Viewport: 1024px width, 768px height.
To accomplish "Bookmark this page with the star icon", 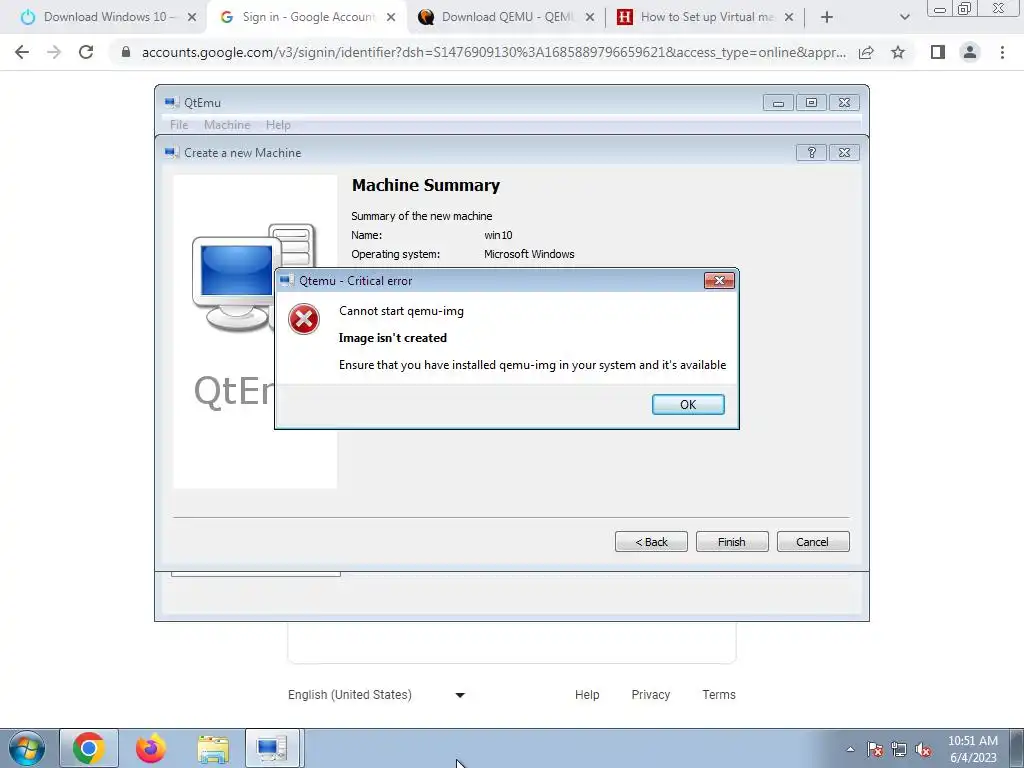I will point(898,52).
